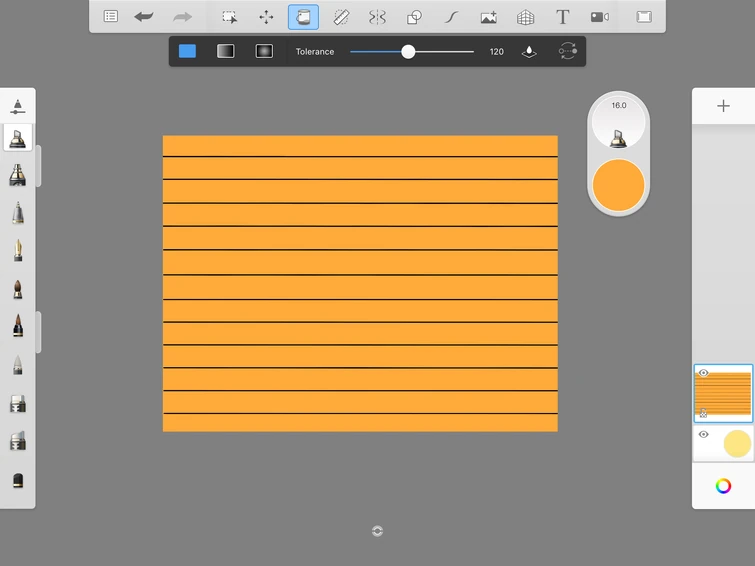Screen dimensions: 755x566
Task: Select the flat eraser-style brush
Action: [18, 404]
